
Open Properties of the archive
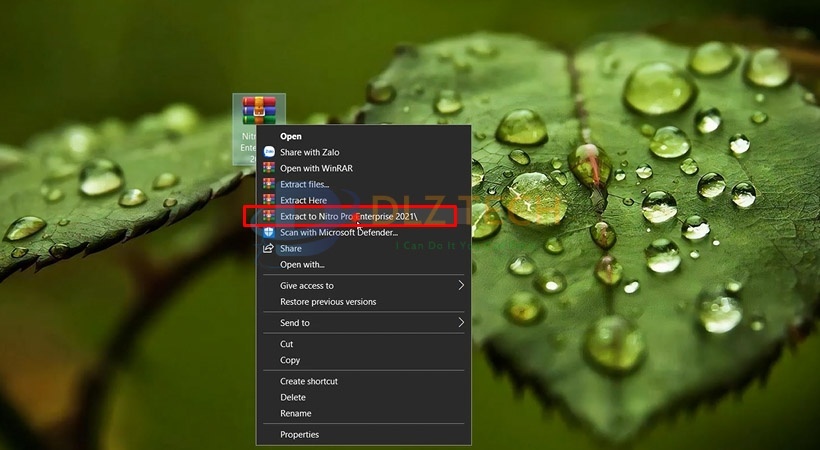tap(299, 434)
